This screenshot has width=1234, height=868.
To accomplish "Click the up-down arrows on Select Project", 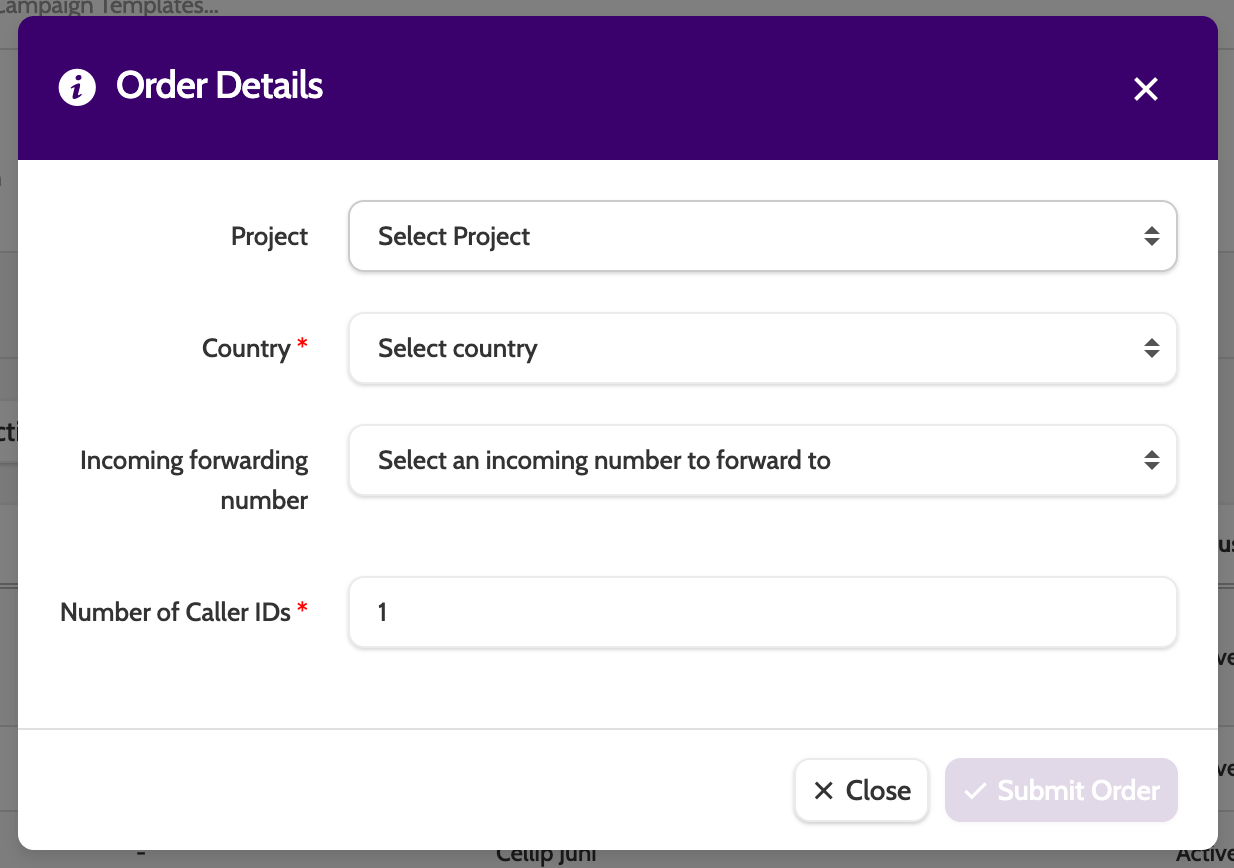I will 1152,237.
